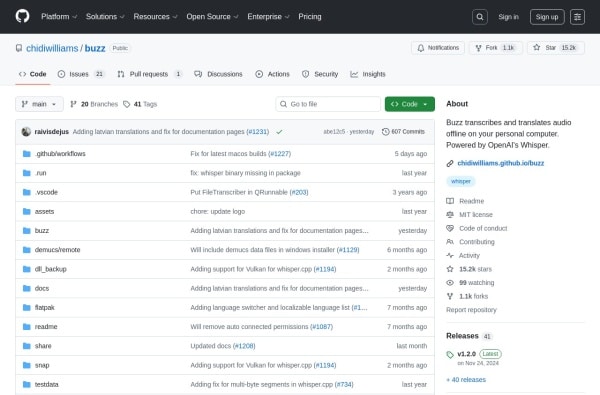
Task: Click the dll_backup folder icon
Action: (26, 269)
